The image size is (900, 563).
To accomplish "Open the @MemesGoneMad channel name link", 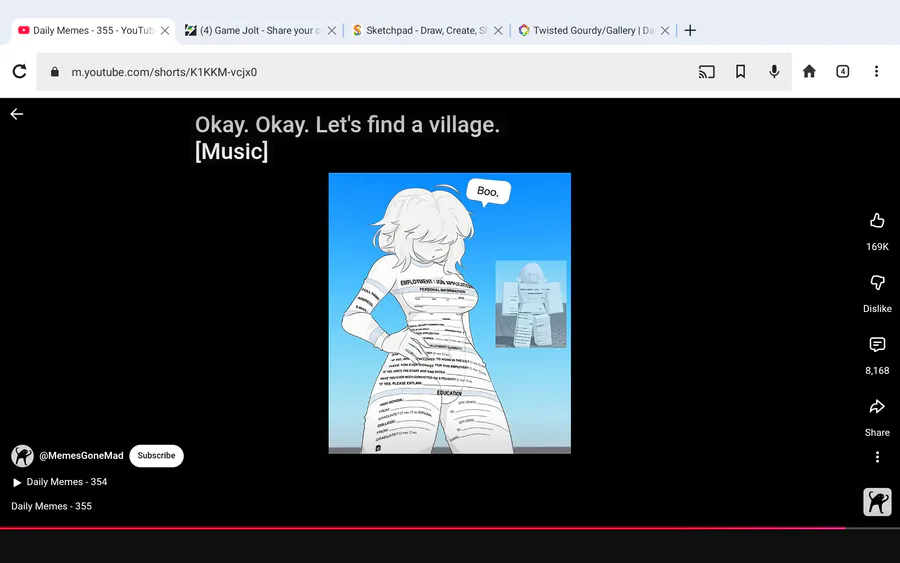I will point(81,456).
